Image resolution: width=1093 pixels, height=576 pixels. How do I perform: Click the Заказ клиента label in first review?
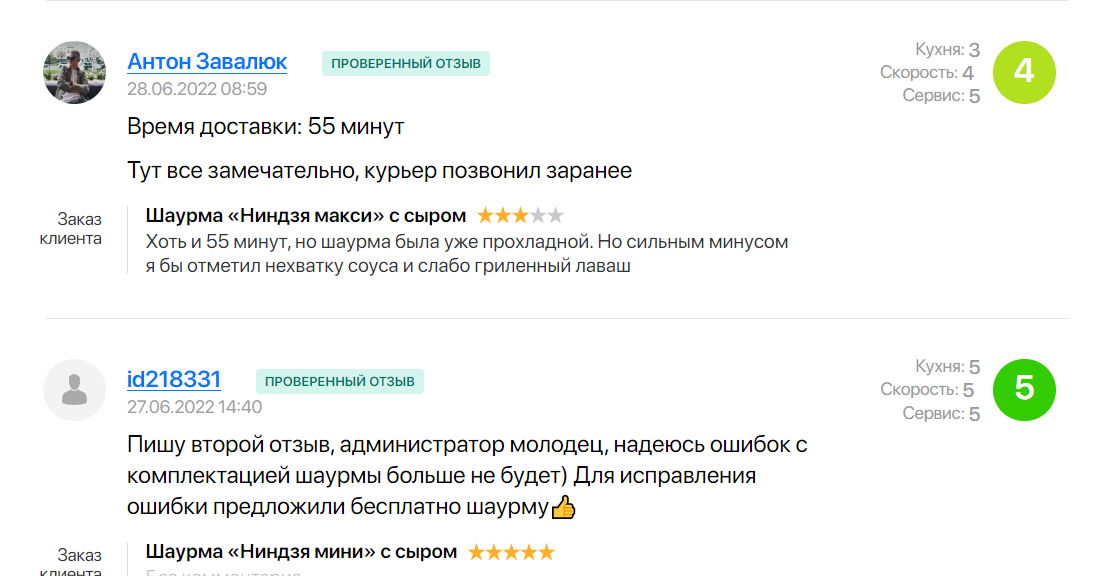tap(71, 229)
